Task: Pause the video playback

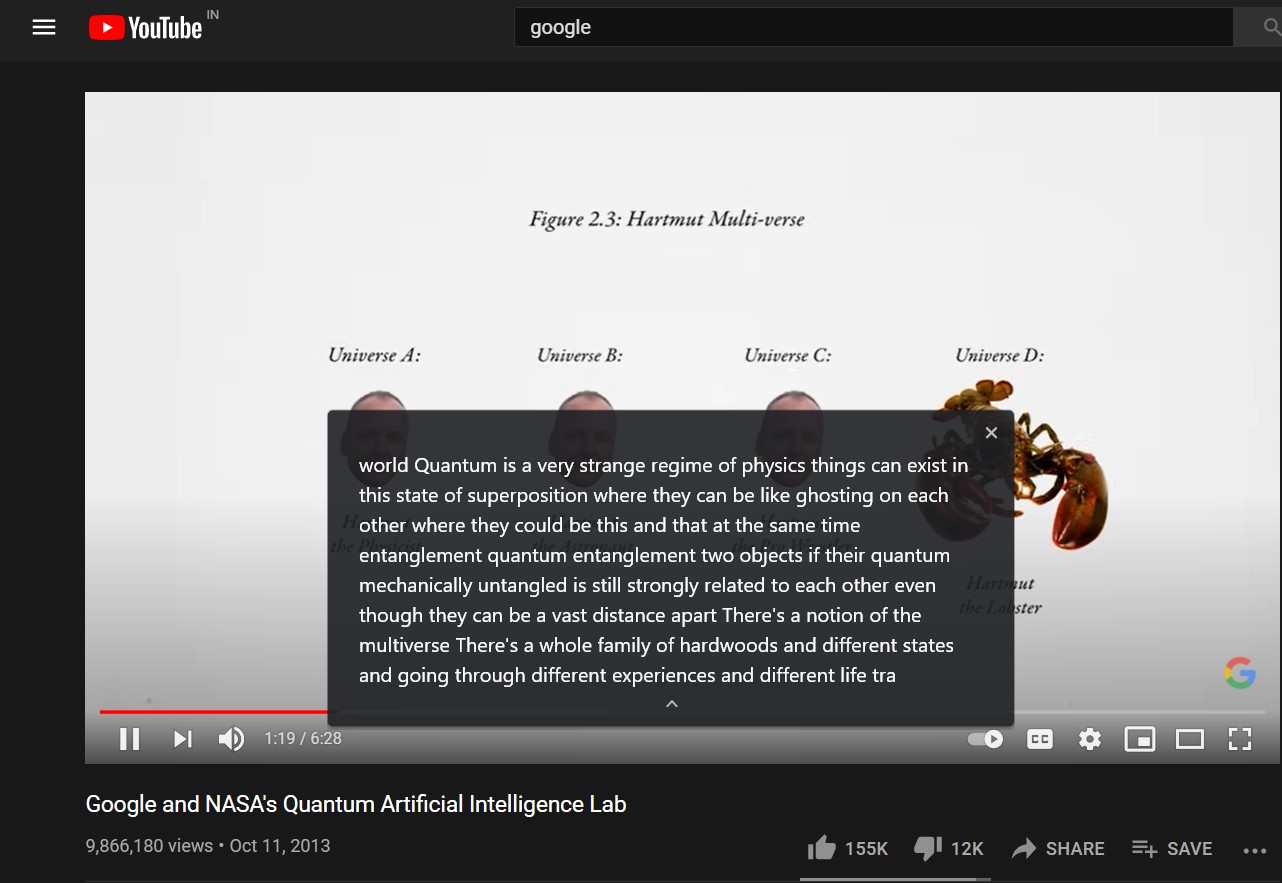Action: click(x=129, y=738)
